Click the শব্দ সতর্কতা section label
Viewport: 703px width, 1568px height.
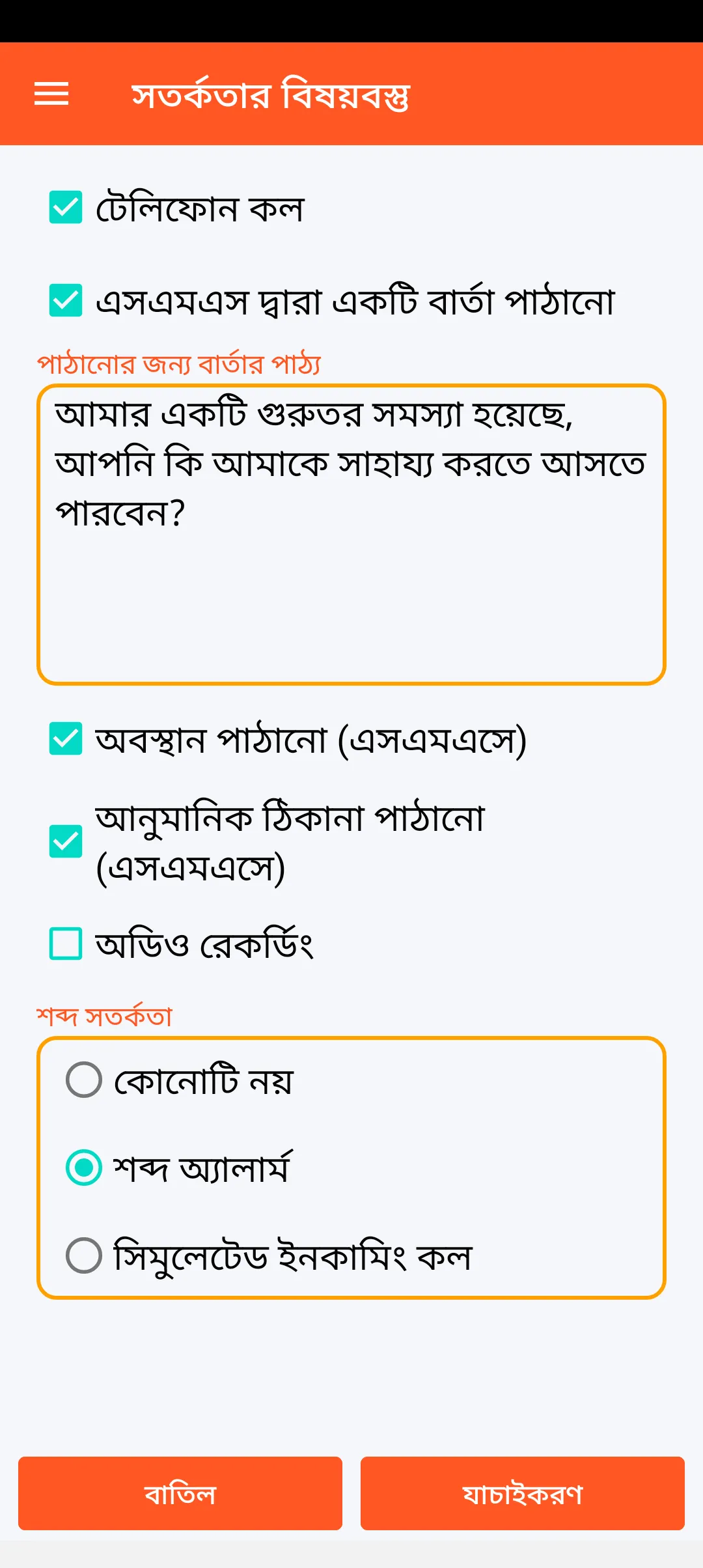(x=104, y=1016)
